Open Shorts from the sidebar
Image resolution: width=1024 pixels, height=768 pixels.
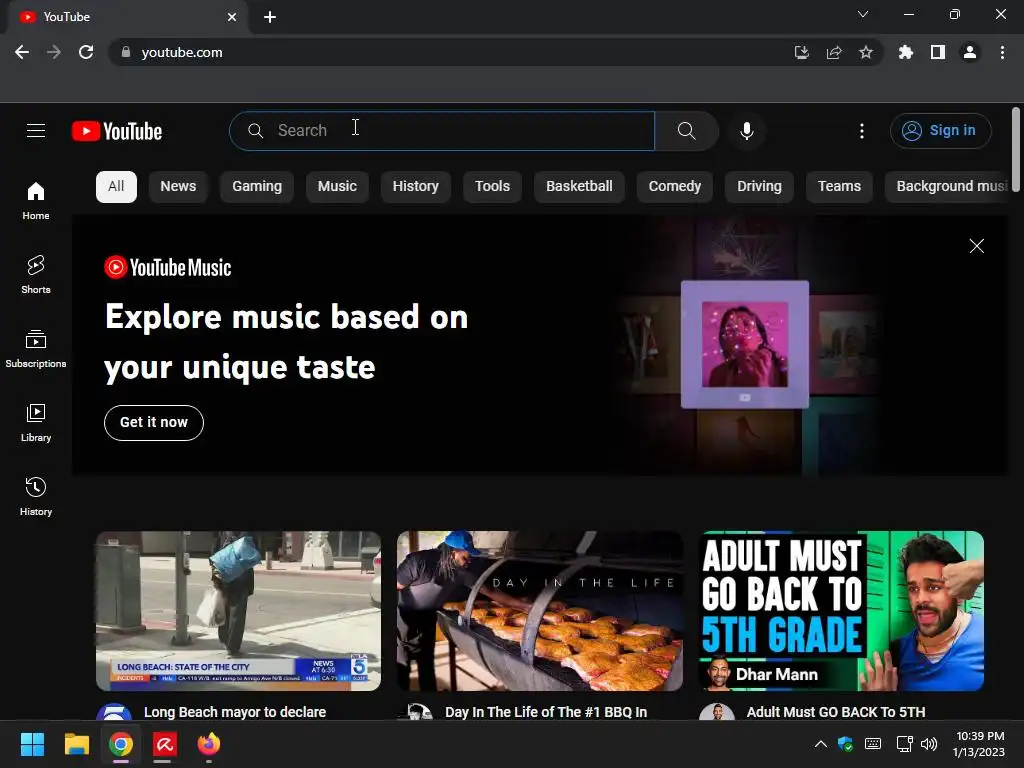click(36, 275)
